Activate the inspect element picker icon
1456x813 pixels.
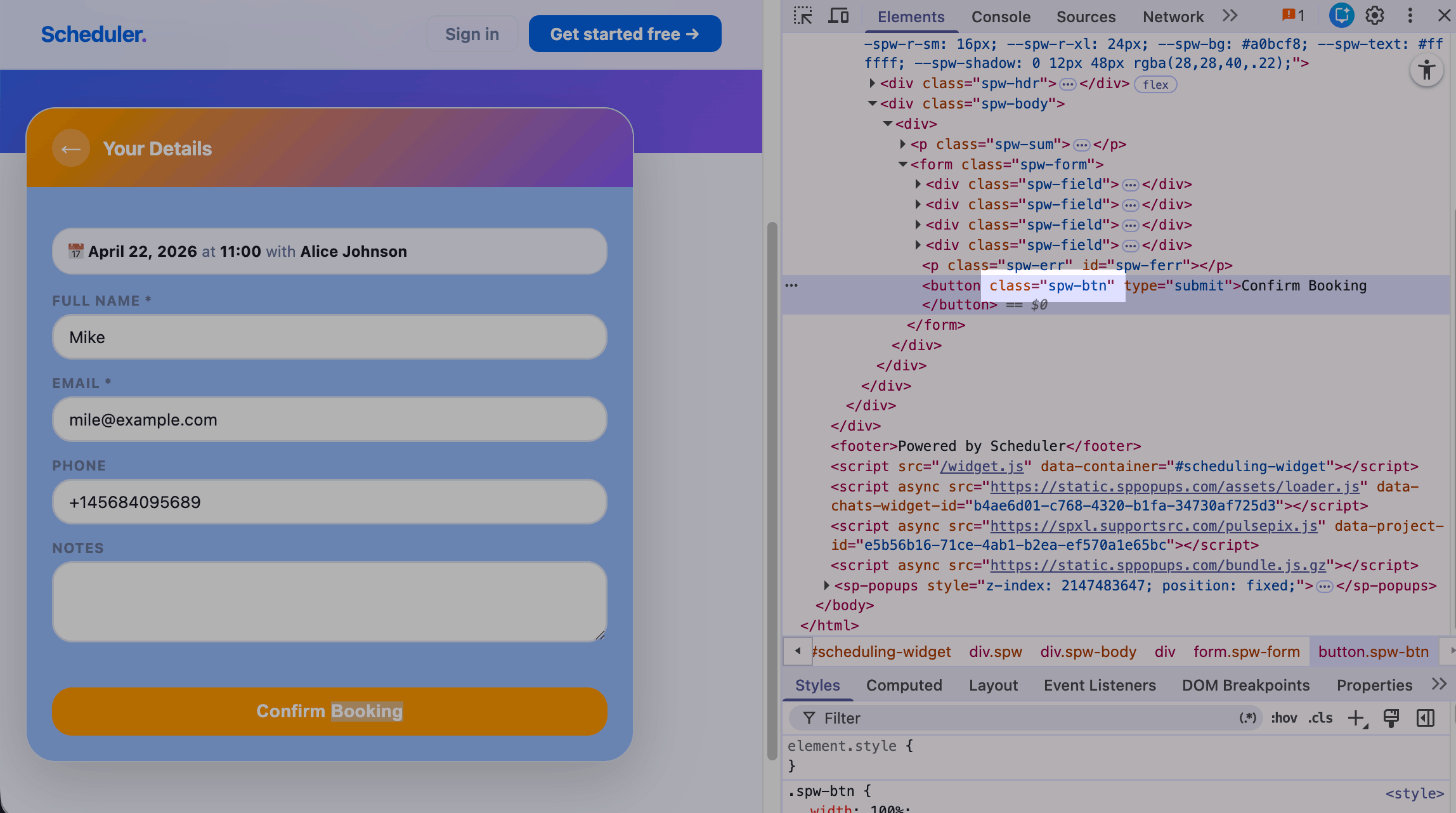[803, 16]
